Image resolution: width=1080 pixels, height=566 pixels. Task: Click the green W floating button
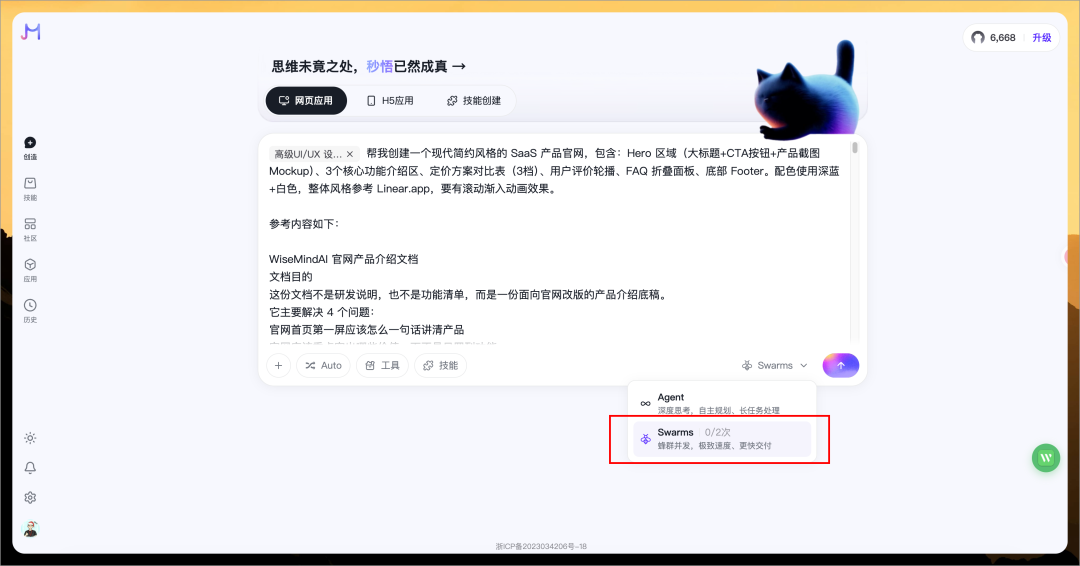click(1046, 458)
